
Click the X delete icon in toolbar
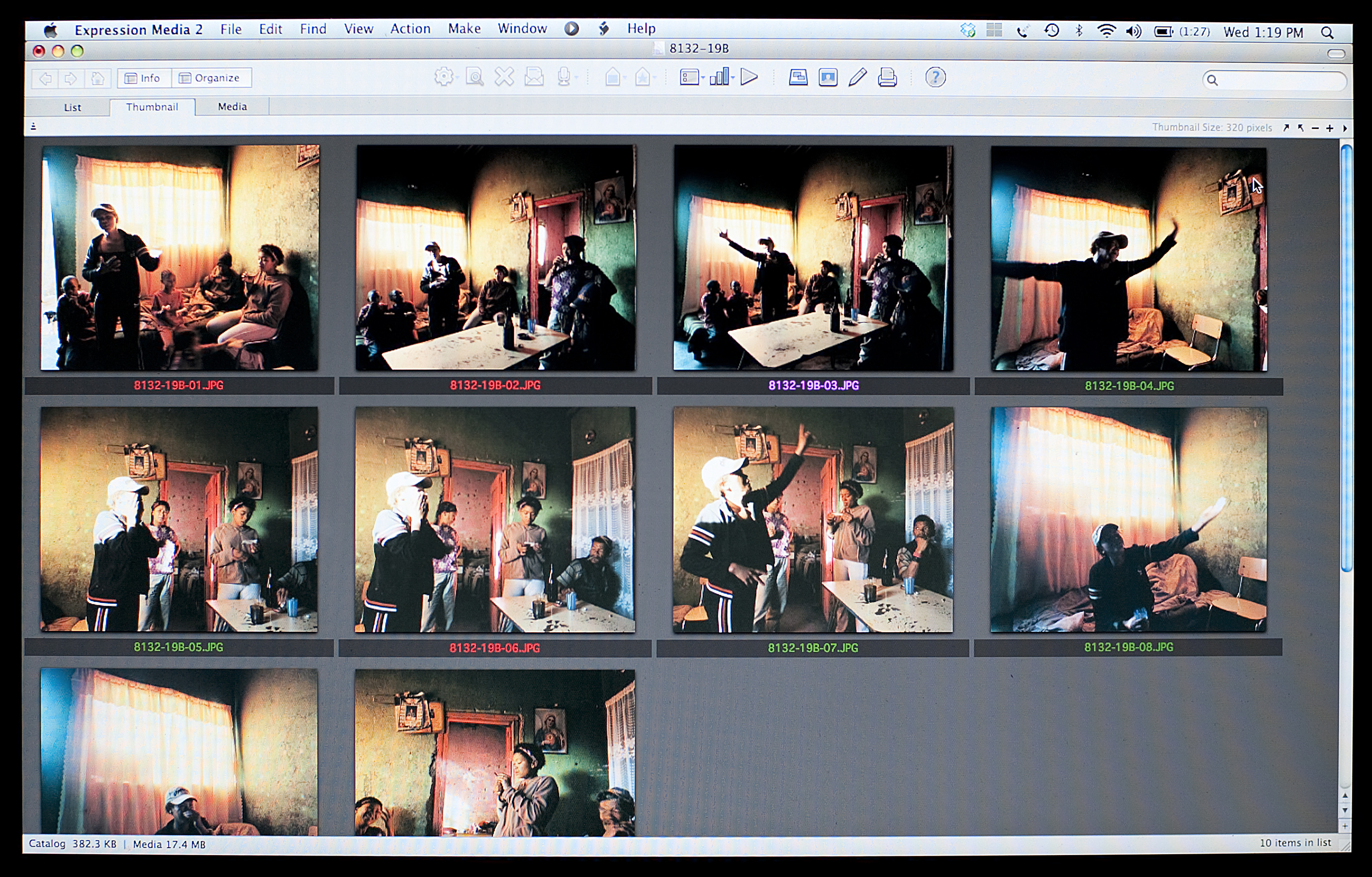point(504,77)
